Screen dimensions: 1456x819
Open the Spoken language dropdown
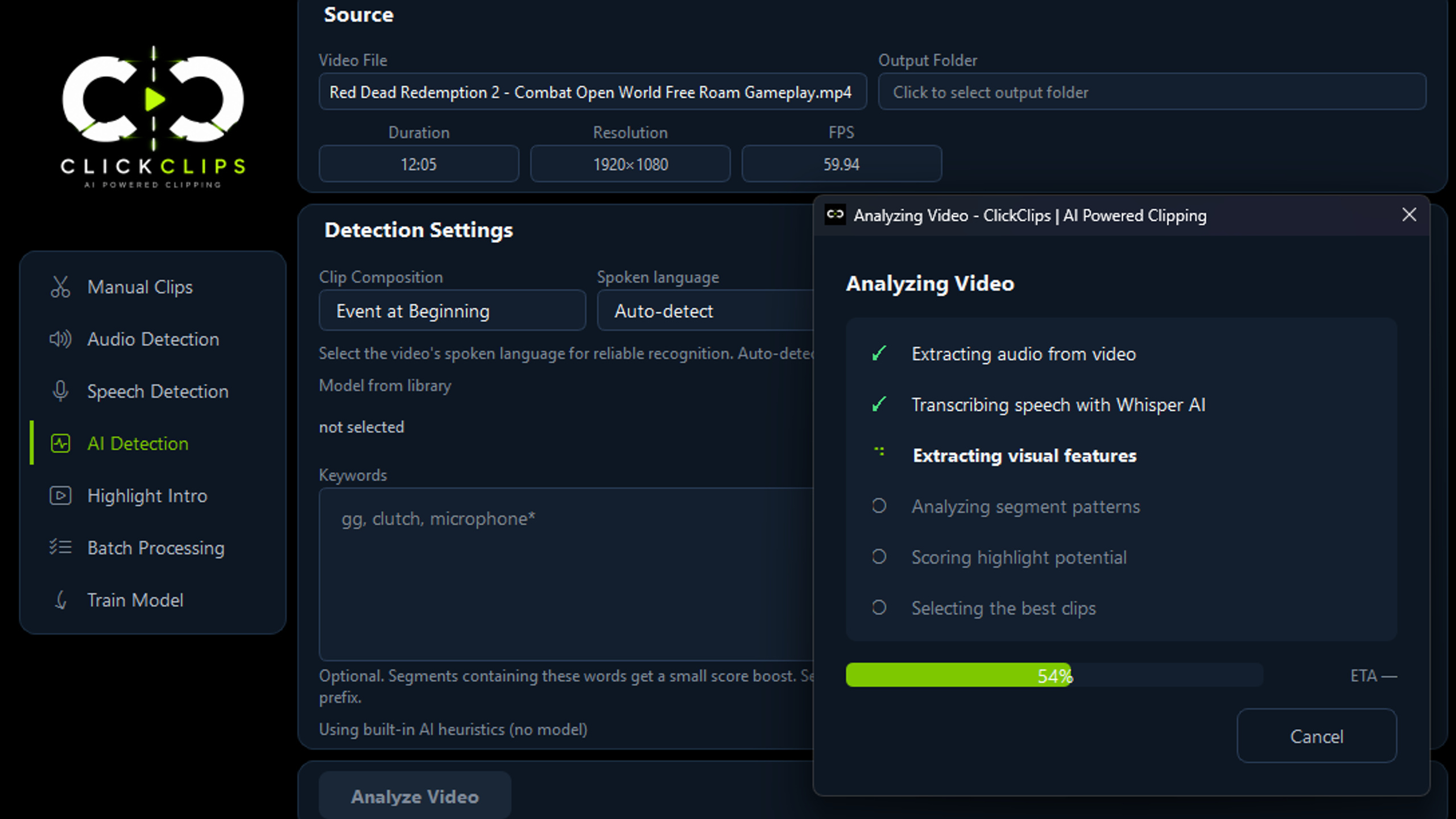(705, 311)
